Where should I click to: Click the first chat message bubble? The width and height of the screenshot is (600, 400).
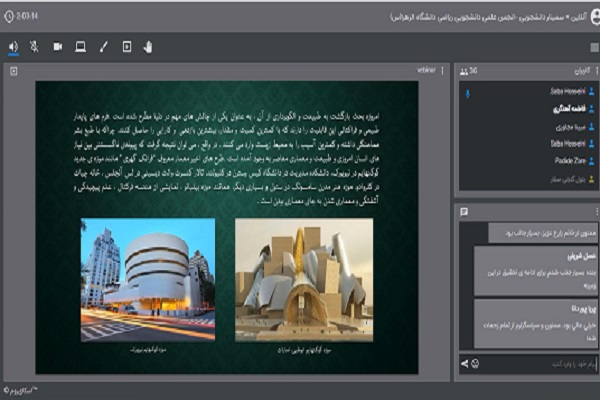[x=543, y=233]
